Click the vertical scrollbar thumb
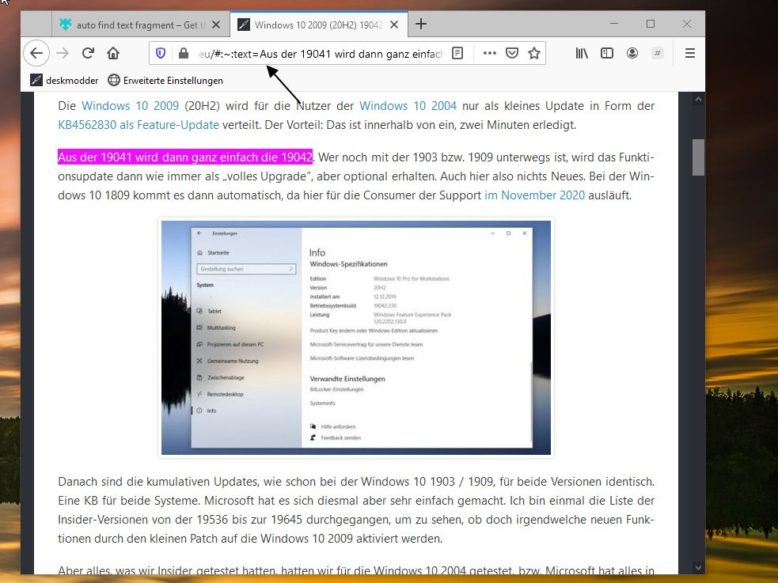Viewport: 778px width, 583px height. 698,157
